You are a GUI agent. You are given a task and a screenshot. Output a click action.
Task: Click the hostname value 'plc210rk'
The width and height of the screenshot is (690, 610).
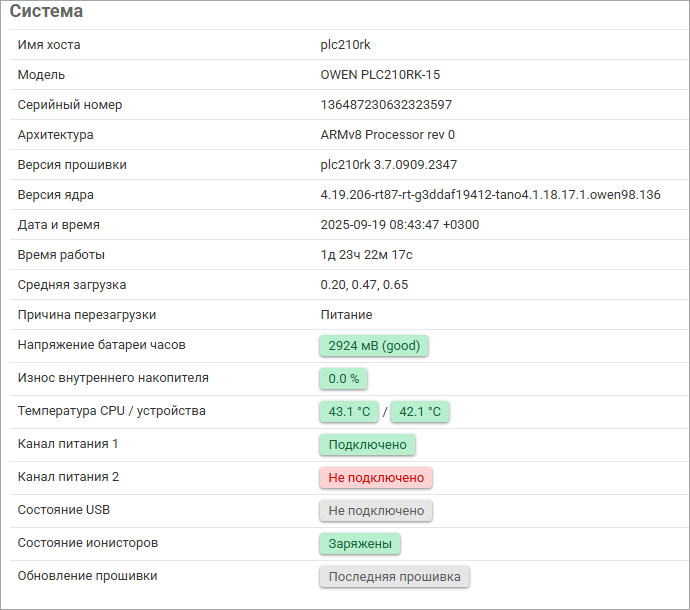point(345,45)
